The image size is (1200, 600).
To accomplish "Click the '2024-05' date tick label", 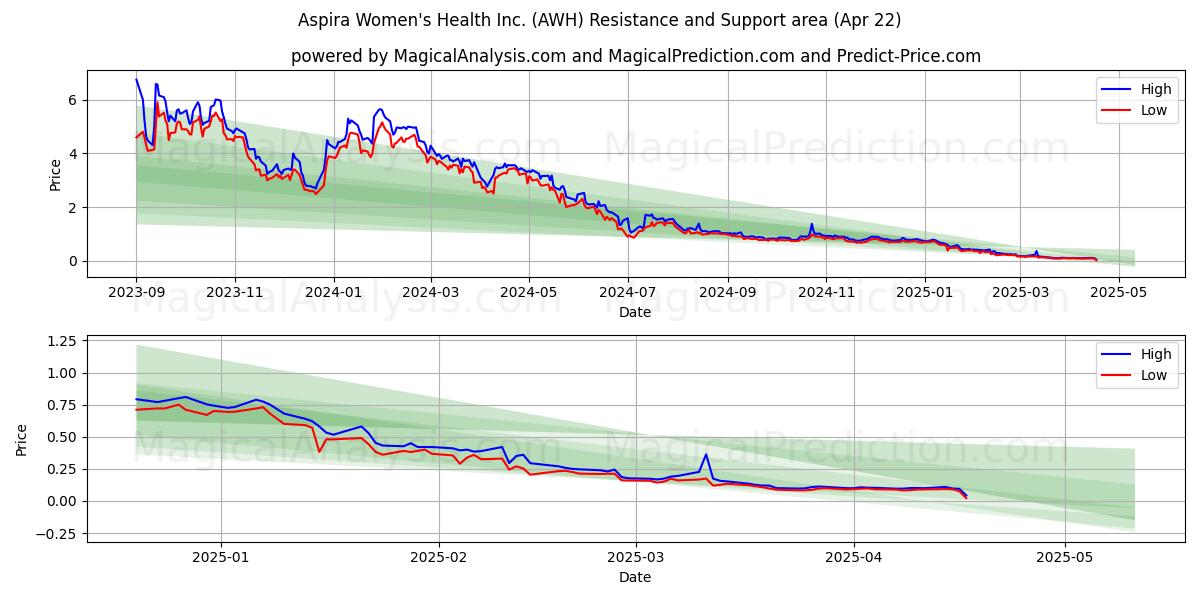I will (529, 293).
